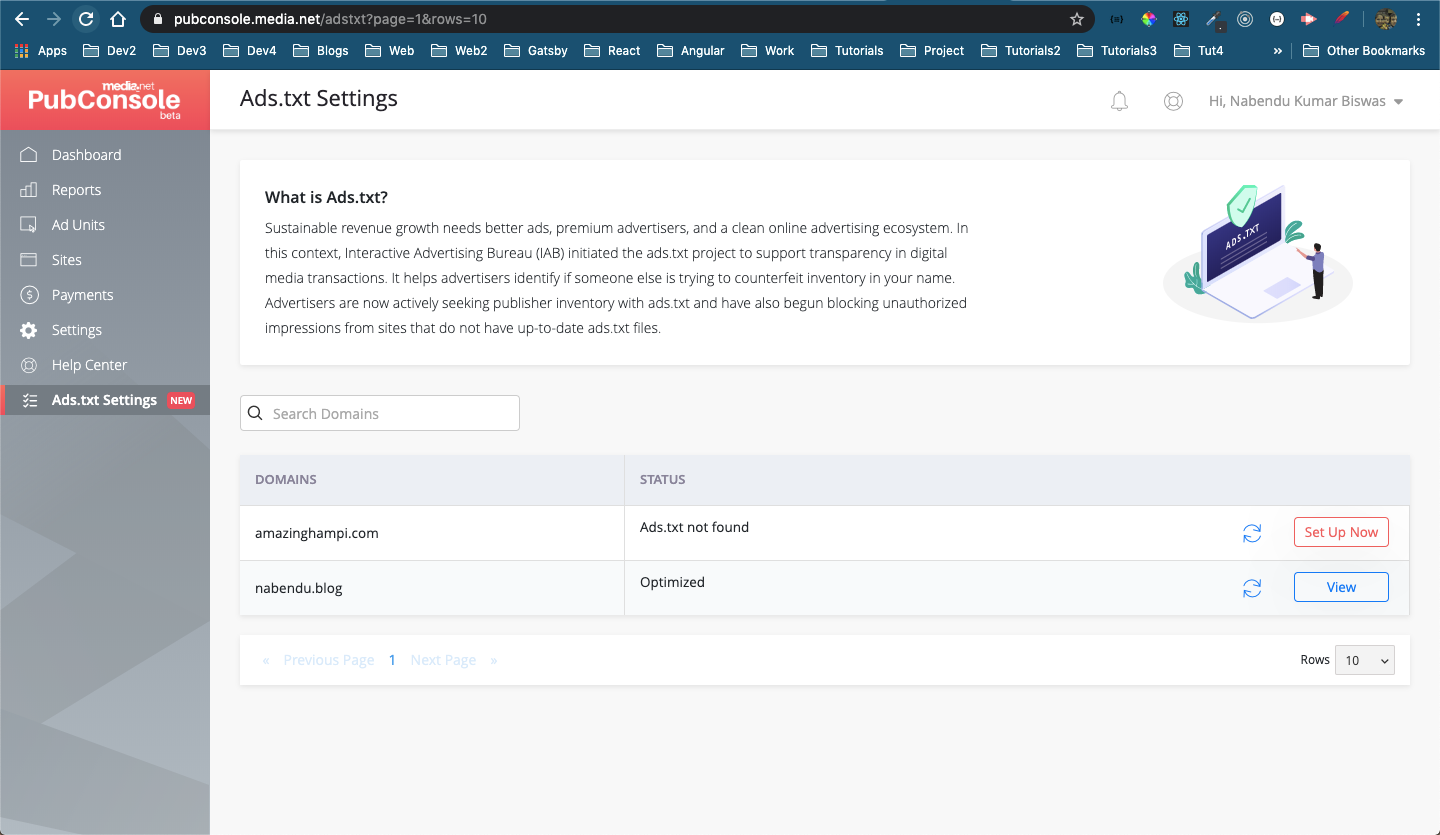1440x835 pixels.
Task: Show hidden bookmarks with the » chevron
Action: click(x=1277, y=51)
